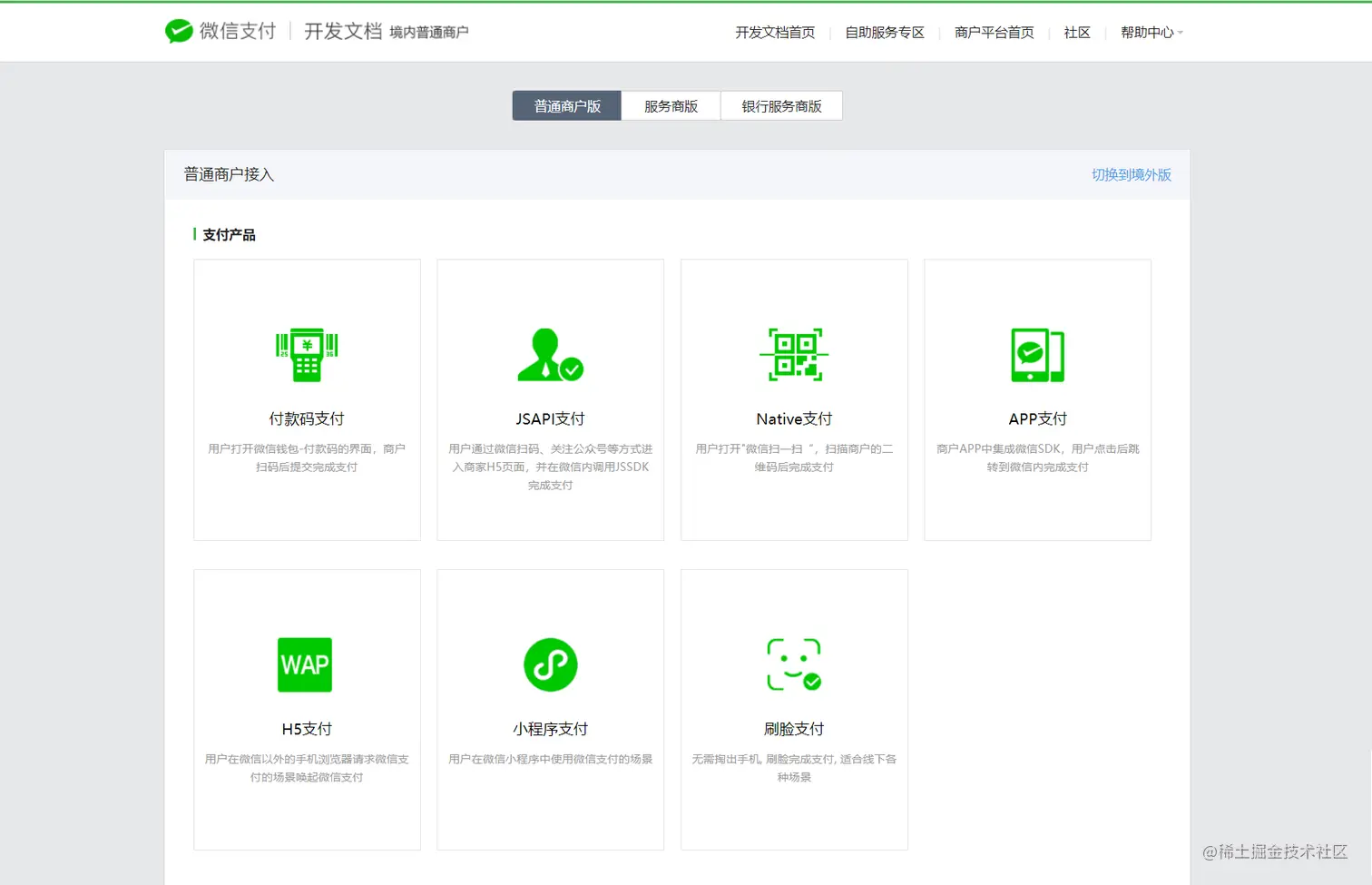
Task: Open the APP支付 title link
Action: coord(1037,418)
